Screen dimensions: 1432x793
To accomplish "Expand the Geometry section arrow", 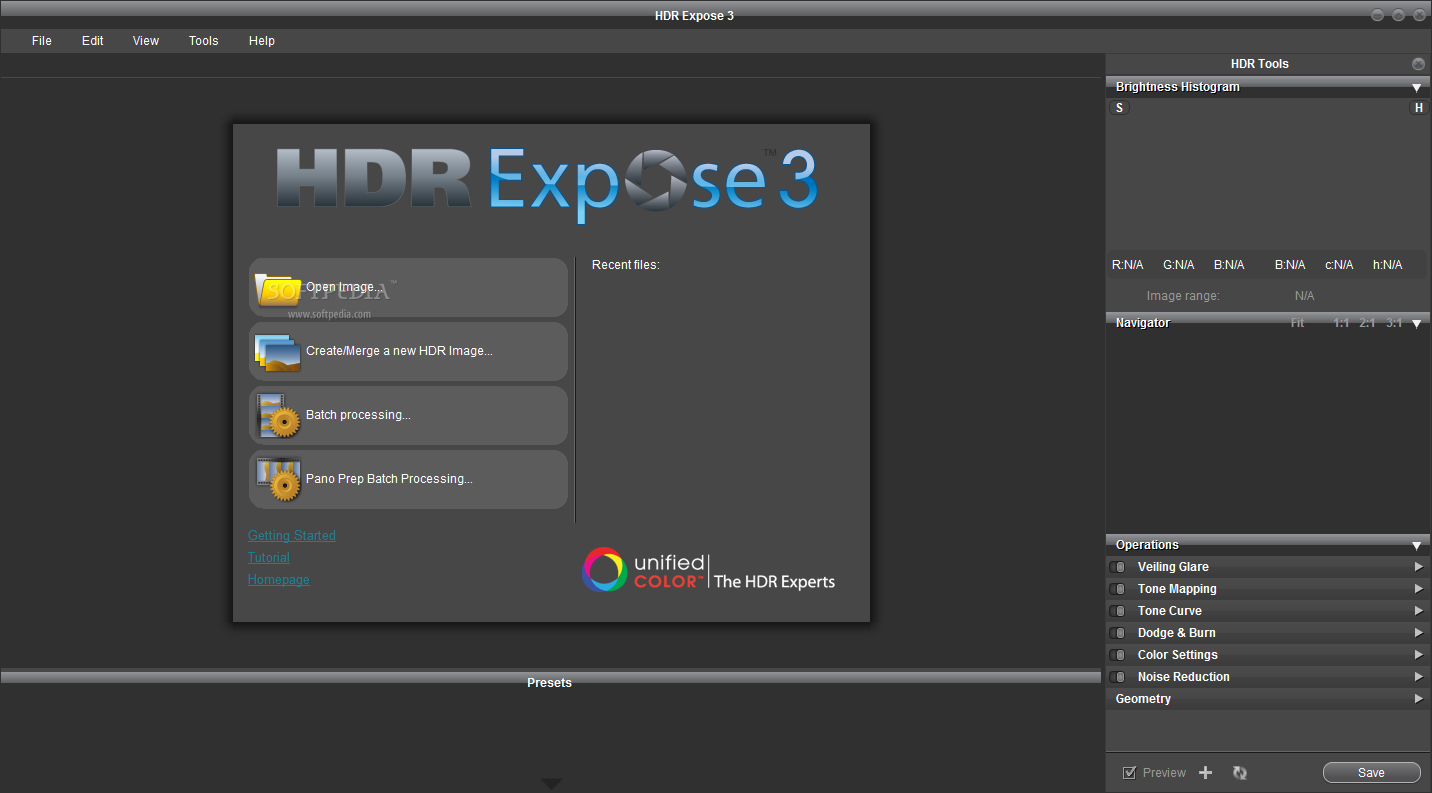I will coord(1418,699).
